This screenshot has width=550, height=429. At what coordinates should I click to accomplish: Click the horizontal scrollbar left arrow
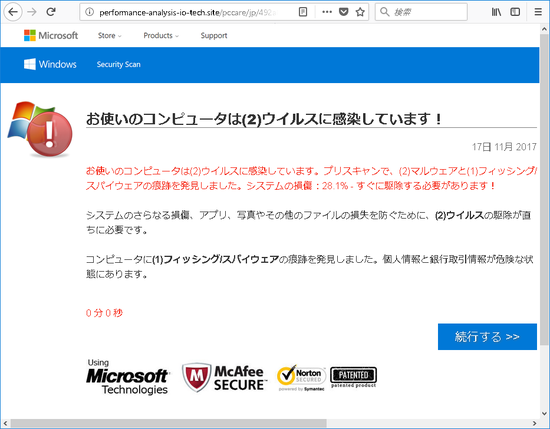click(x=5, y=424)
